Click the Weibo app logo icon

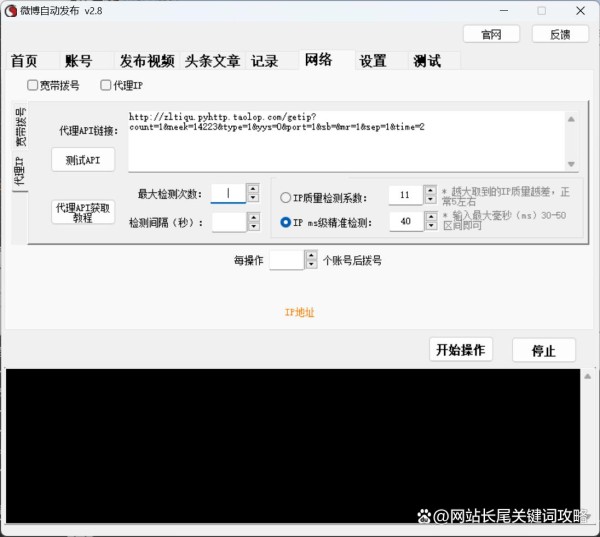10,11
